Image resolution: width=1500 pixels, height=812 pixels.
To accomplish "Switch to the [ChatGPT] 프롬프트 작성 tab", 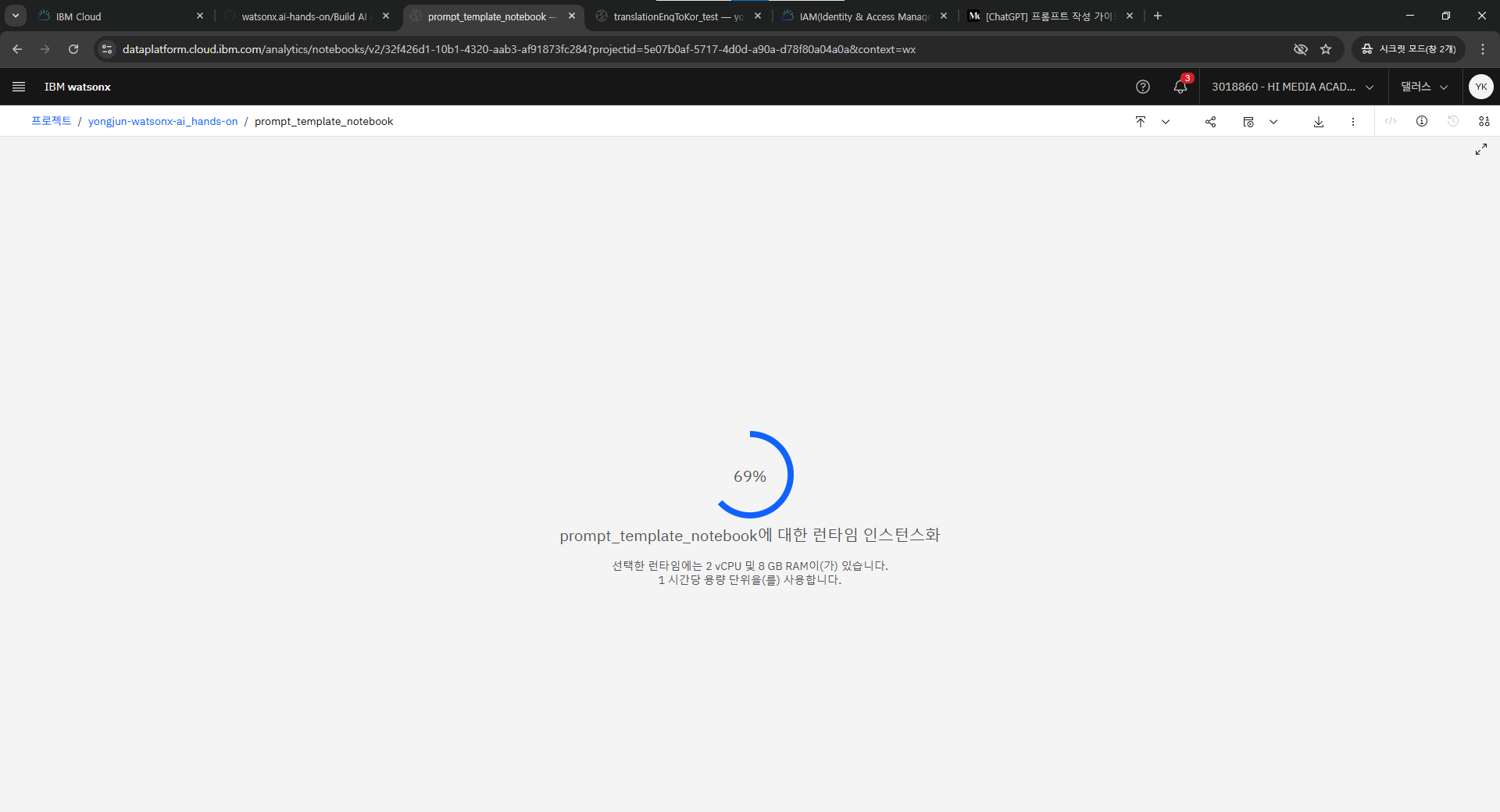I will click(x=1049, y=16).
